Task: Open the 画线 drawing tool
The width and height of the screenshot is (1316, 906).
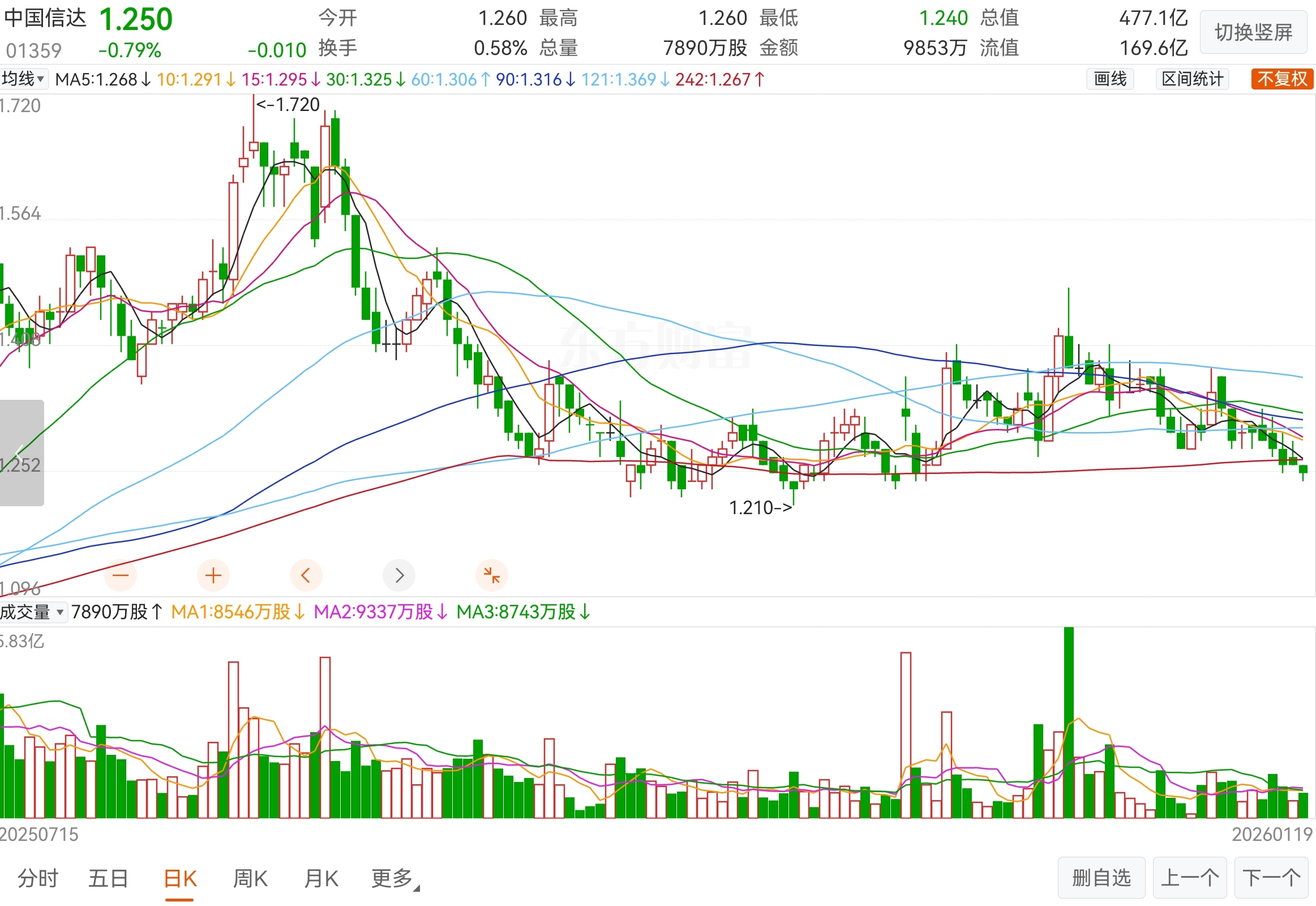Action: pyautogui.click(x=1110, y=79)
